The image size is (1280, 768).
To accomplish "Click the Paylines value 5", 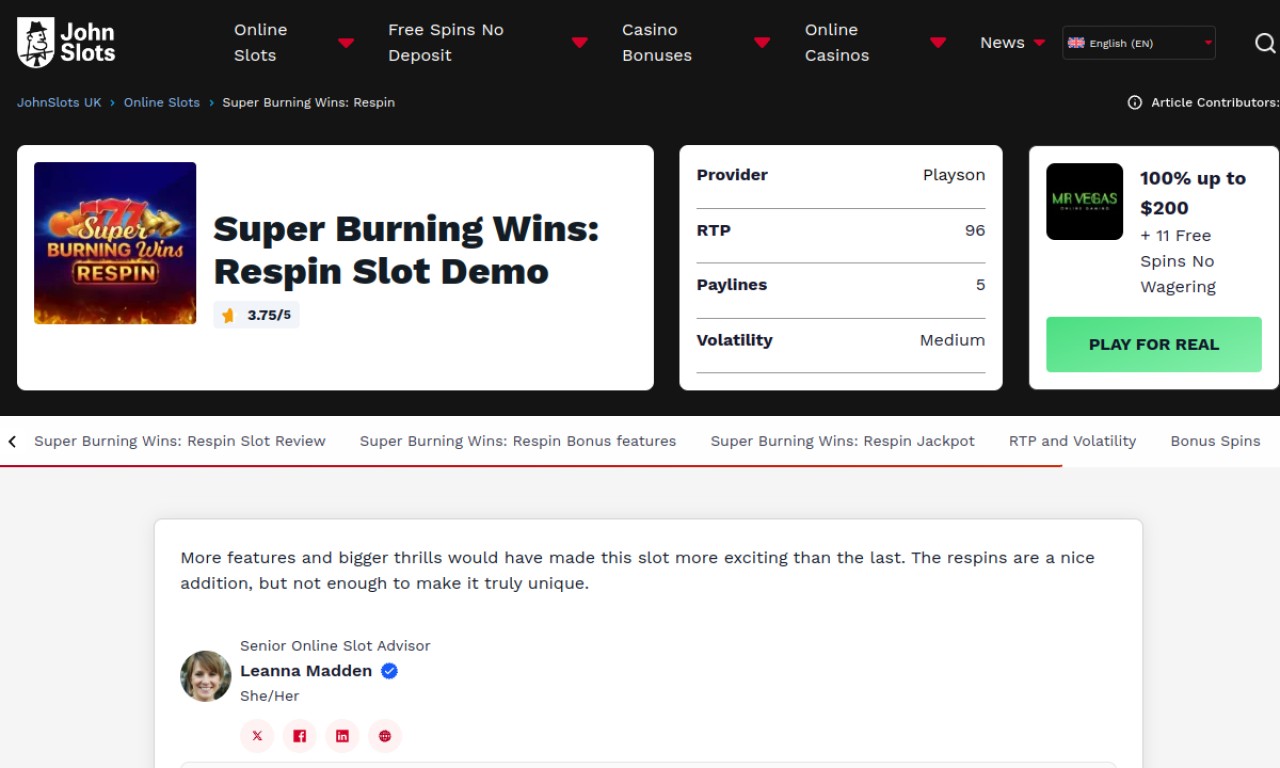I will click(x=980, y=285).
